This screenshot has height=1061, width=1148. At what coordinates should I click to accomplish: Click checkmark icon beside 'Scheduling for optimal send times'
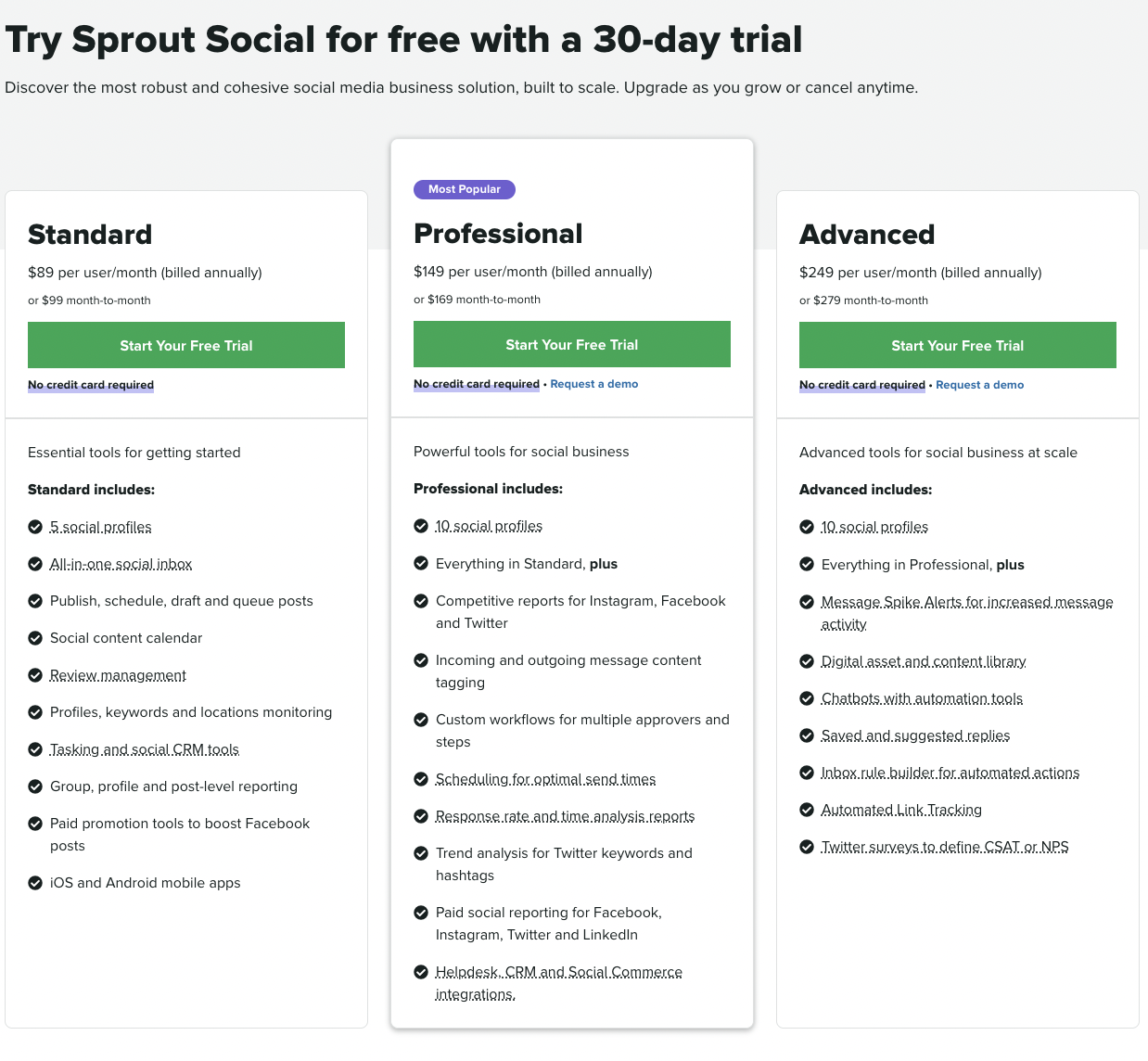coord(421,779)
